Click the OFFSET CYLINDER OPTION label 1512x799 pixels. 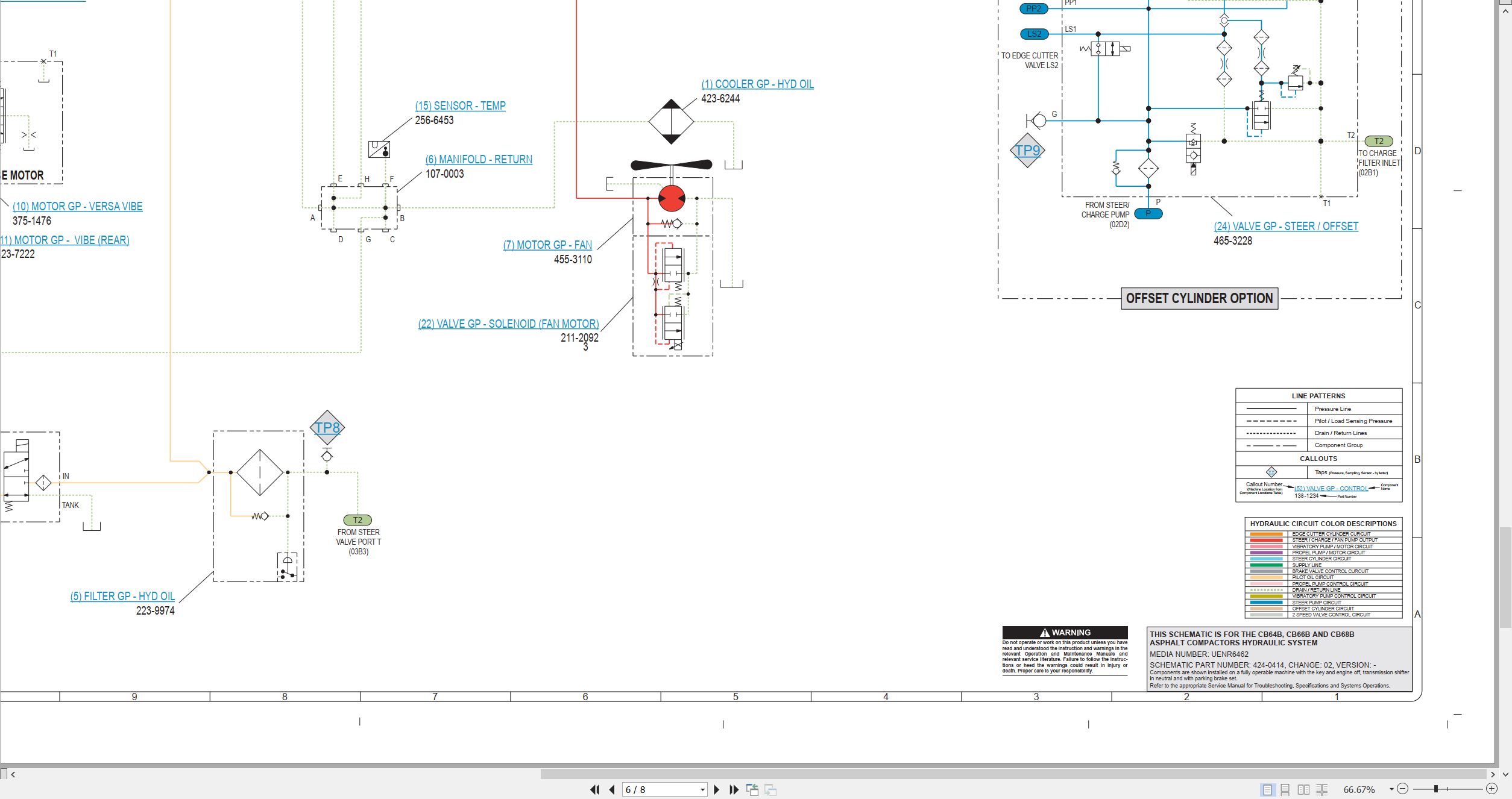pyautogui.click(x=1199, y=299)
